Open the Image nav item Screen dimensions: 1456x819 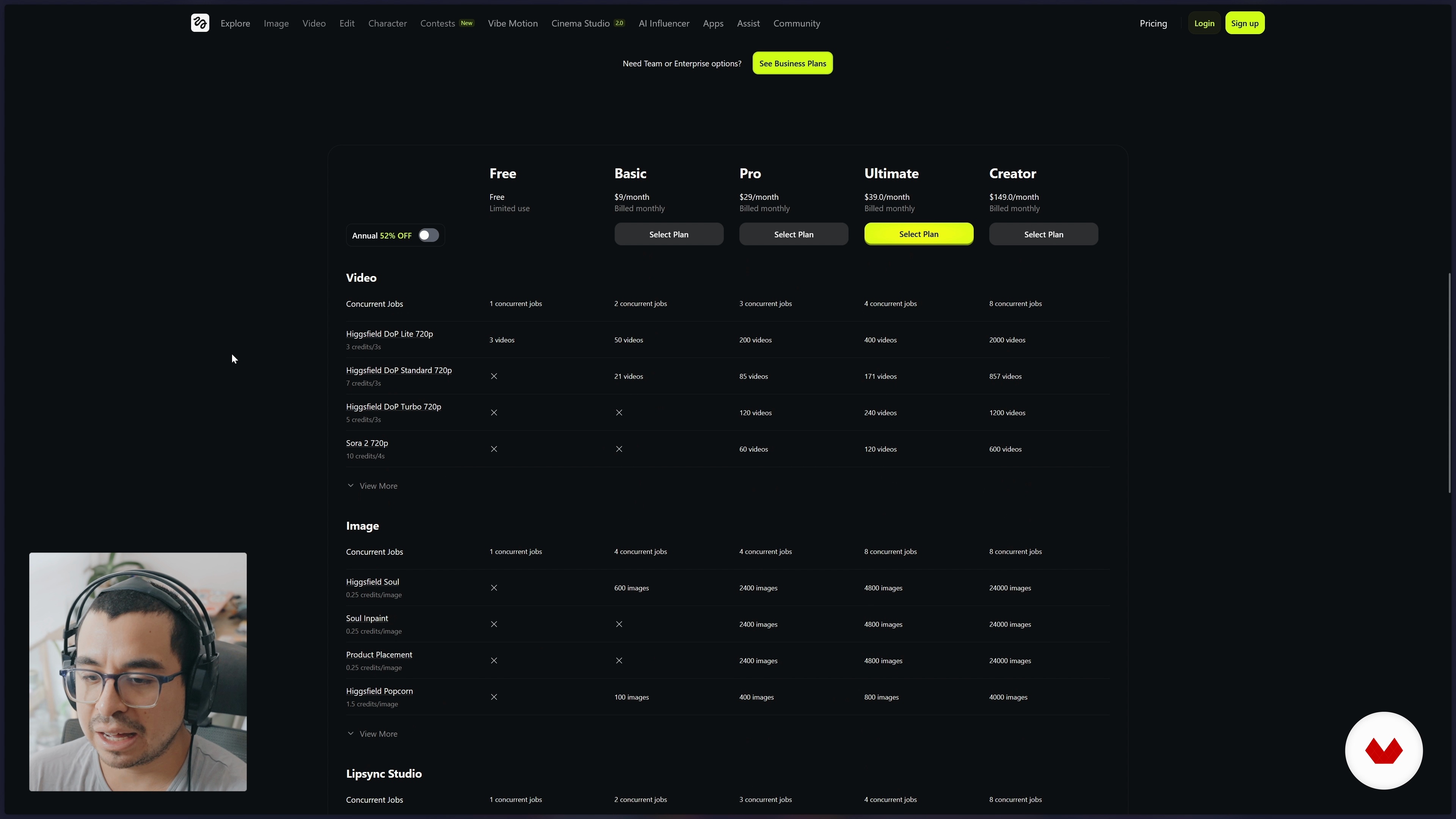click(x=276, y=23)
